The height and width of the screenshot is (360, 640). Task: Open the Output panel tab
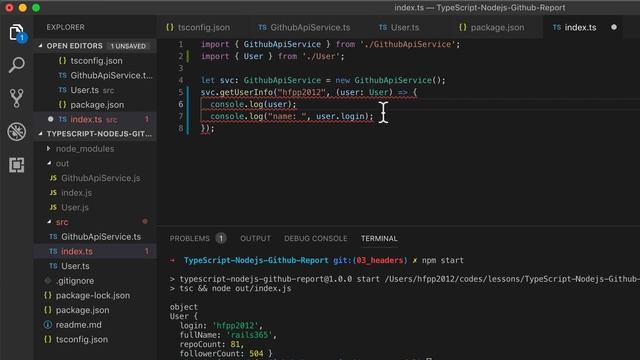point(255,238)
